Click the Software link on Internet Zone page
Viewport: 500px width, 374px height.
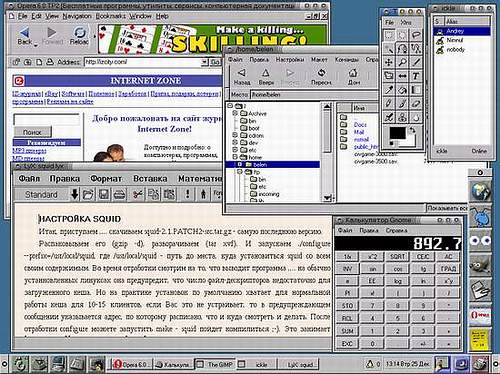coord(73,94)
